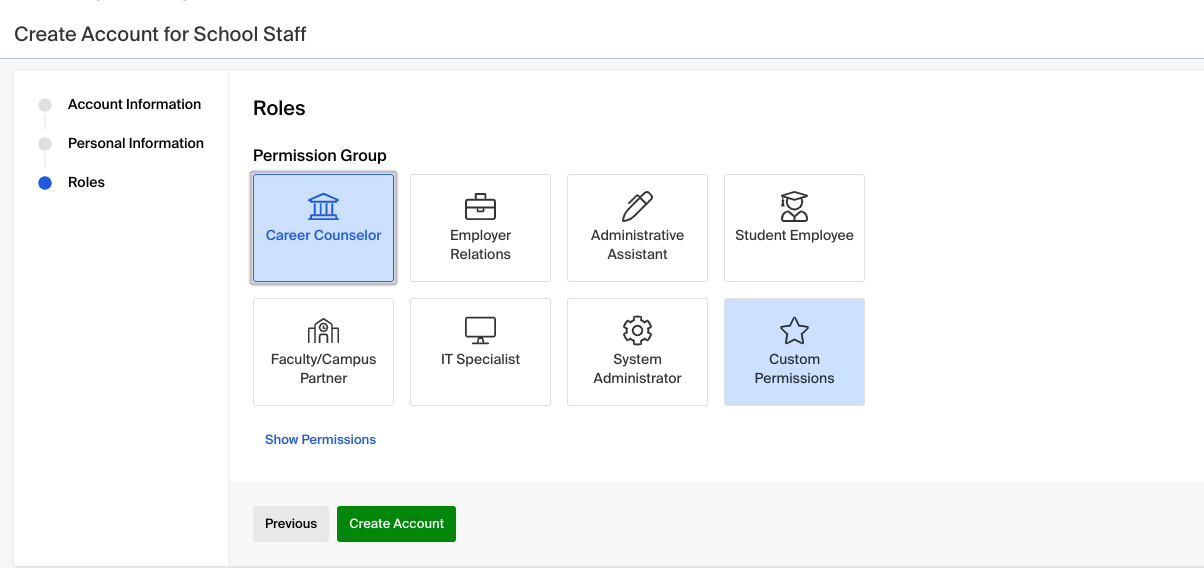Choose the Administrative Assistant label text
1204x568 pixels.
pos(637,245)
